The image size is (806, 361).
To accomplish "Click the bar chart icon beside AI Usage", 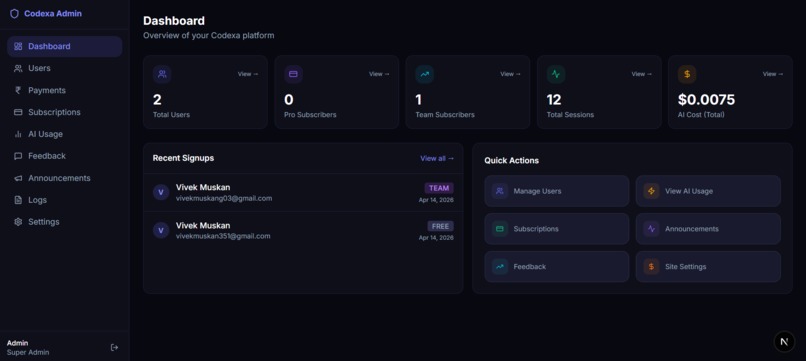I will pyautogui.click(x=18, y=134).
